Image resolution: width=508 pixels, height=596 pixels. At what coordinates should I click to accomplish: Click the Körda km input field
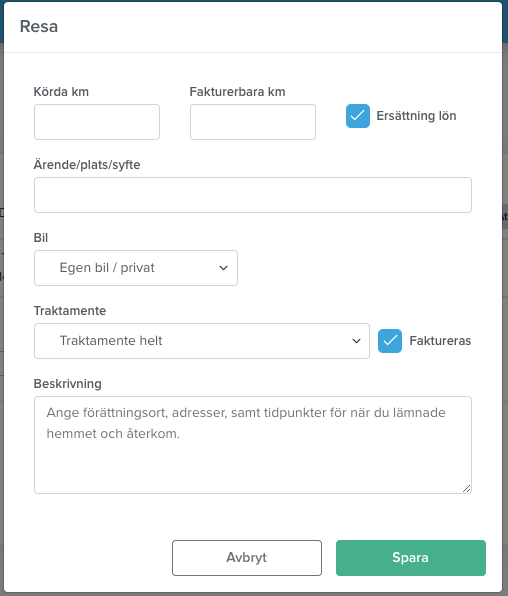click(x=97, y=122)
